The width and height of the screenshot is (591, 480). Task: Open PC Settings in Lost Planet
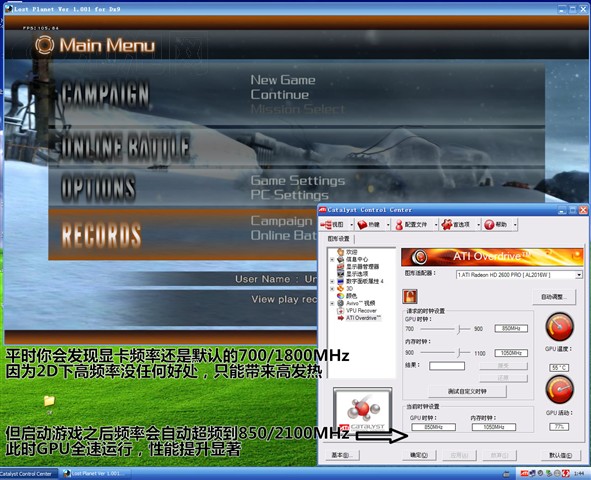[289, 195]
